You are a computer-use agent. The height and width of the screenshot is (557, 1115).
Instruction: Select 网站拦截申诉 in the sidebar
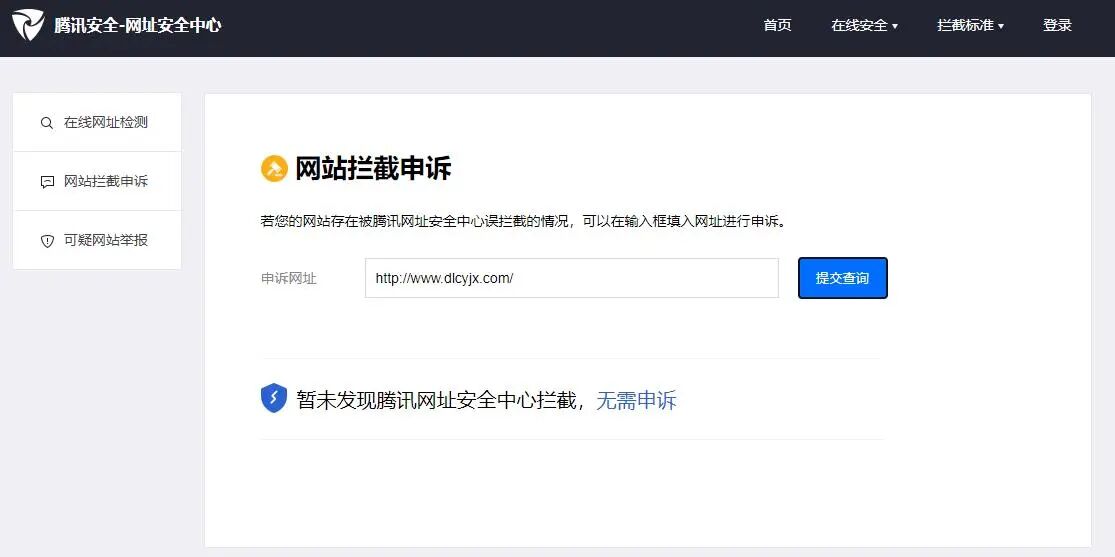coord(97,181)
